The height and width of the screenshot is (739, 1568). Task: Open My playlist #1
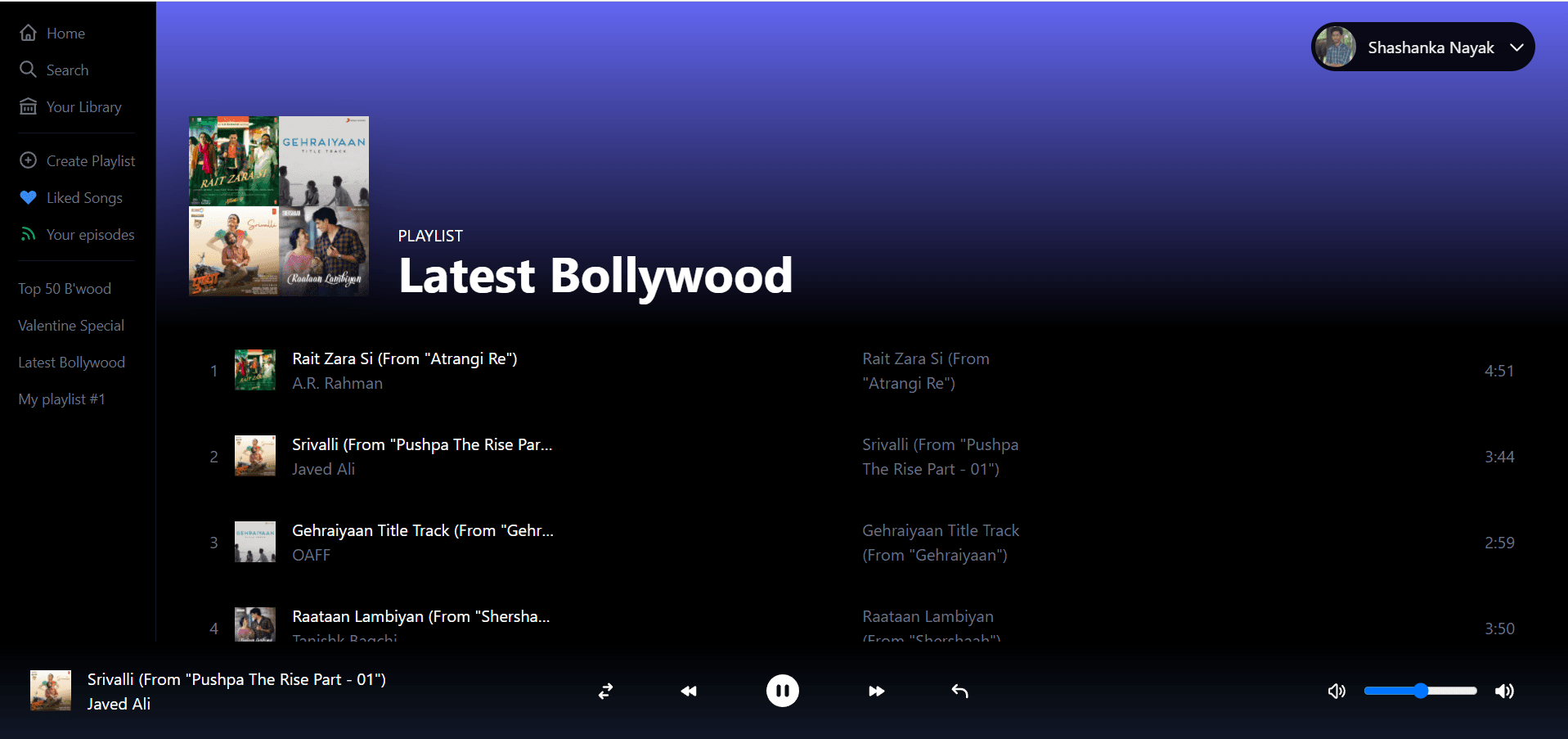61,399
